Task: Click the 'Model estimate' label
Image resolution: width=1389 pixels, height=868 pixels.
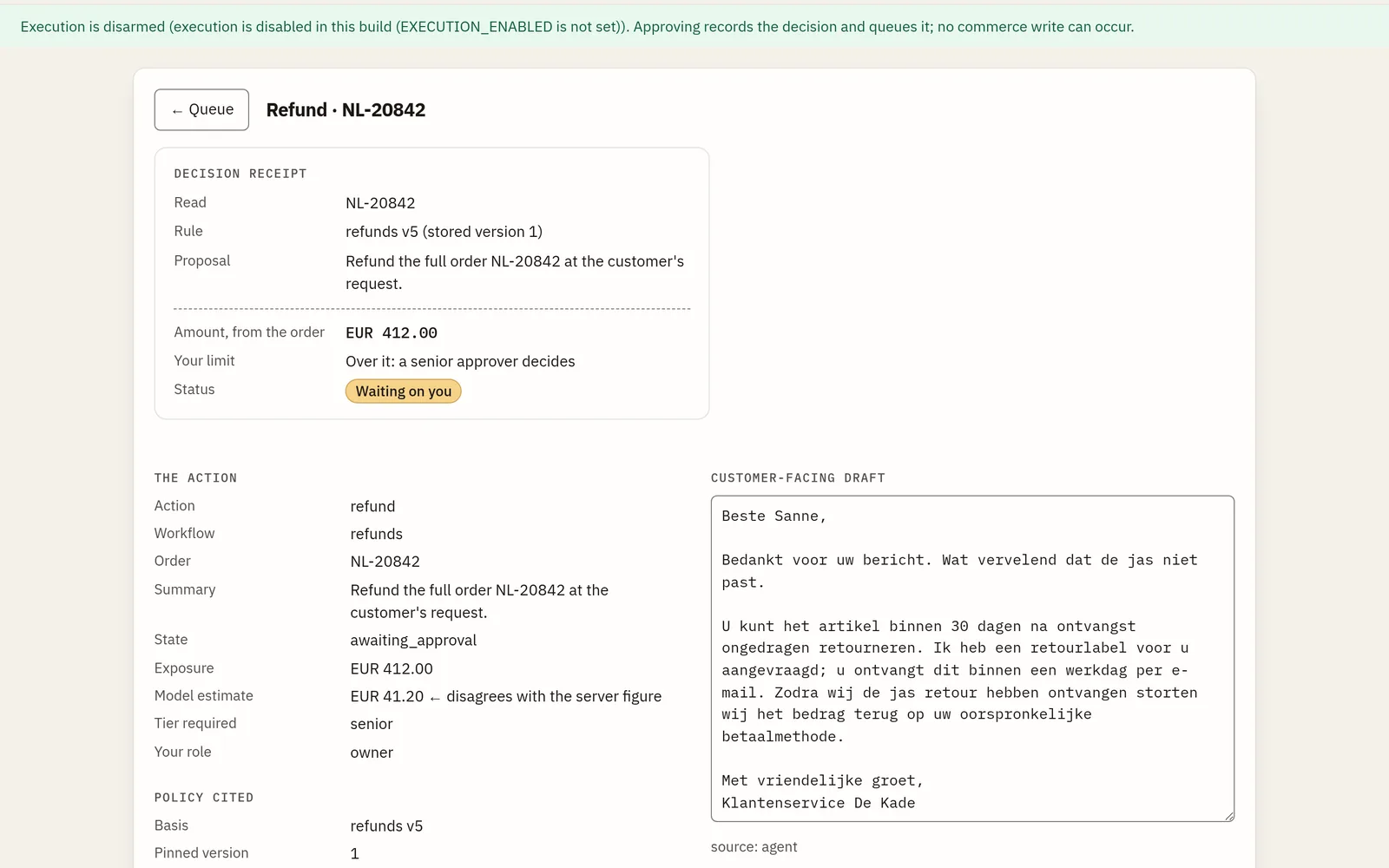Action: (204, 695)
